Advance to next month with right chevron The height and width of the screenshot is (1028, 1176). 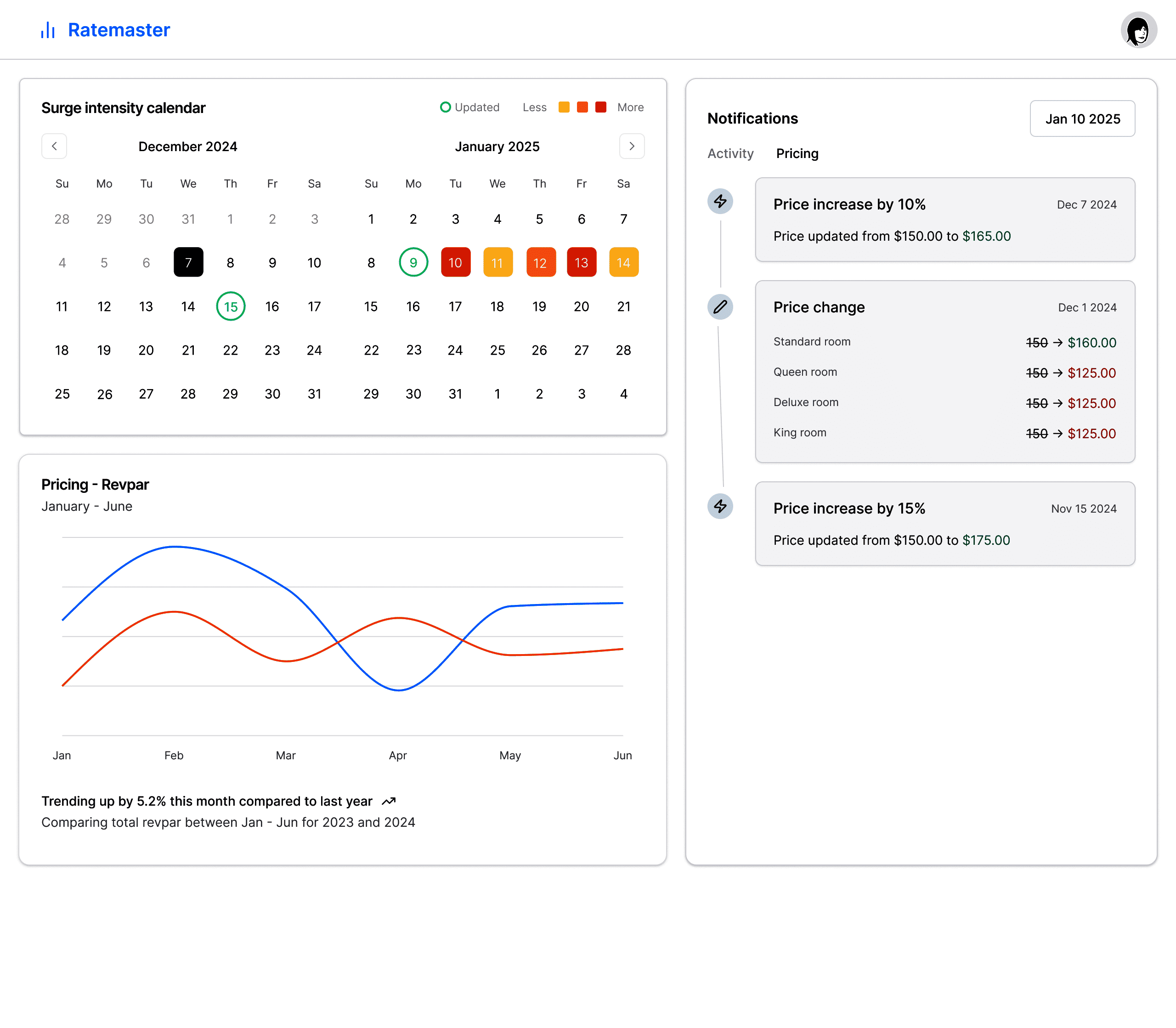[632, 146]
